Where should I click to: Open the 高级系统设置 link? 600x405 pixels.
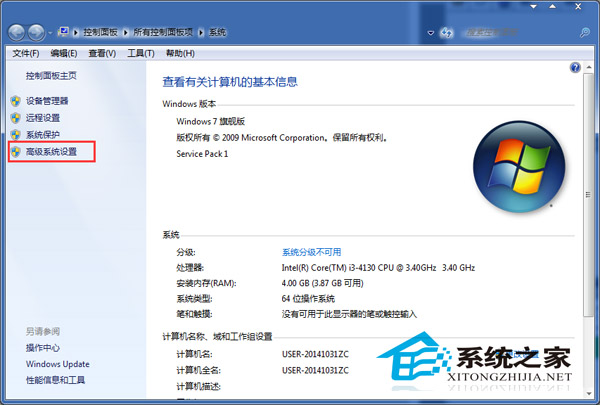click(51, 152)
